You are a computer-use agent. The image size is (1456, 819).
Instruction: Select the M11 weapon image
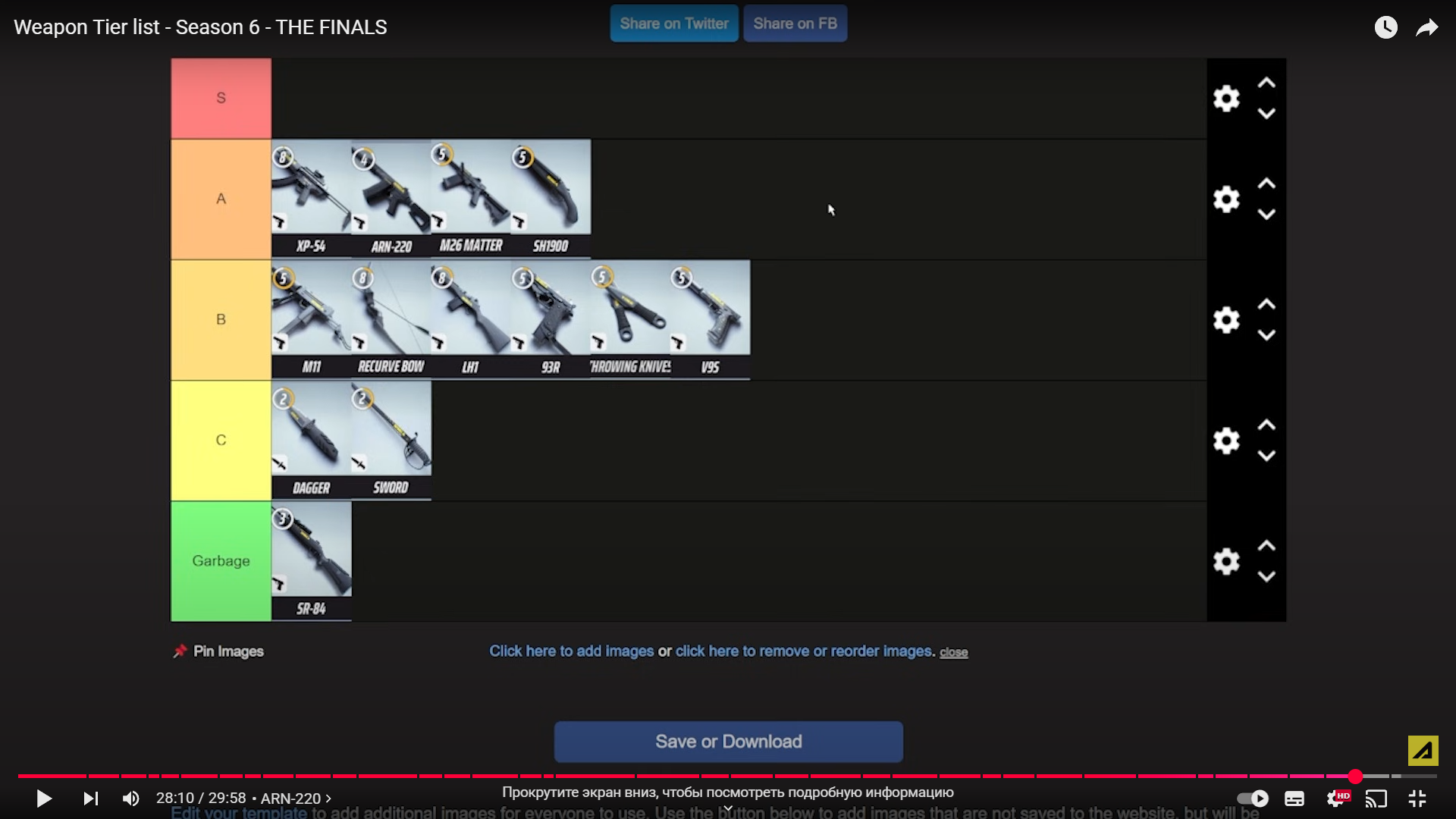click(311, 319)
